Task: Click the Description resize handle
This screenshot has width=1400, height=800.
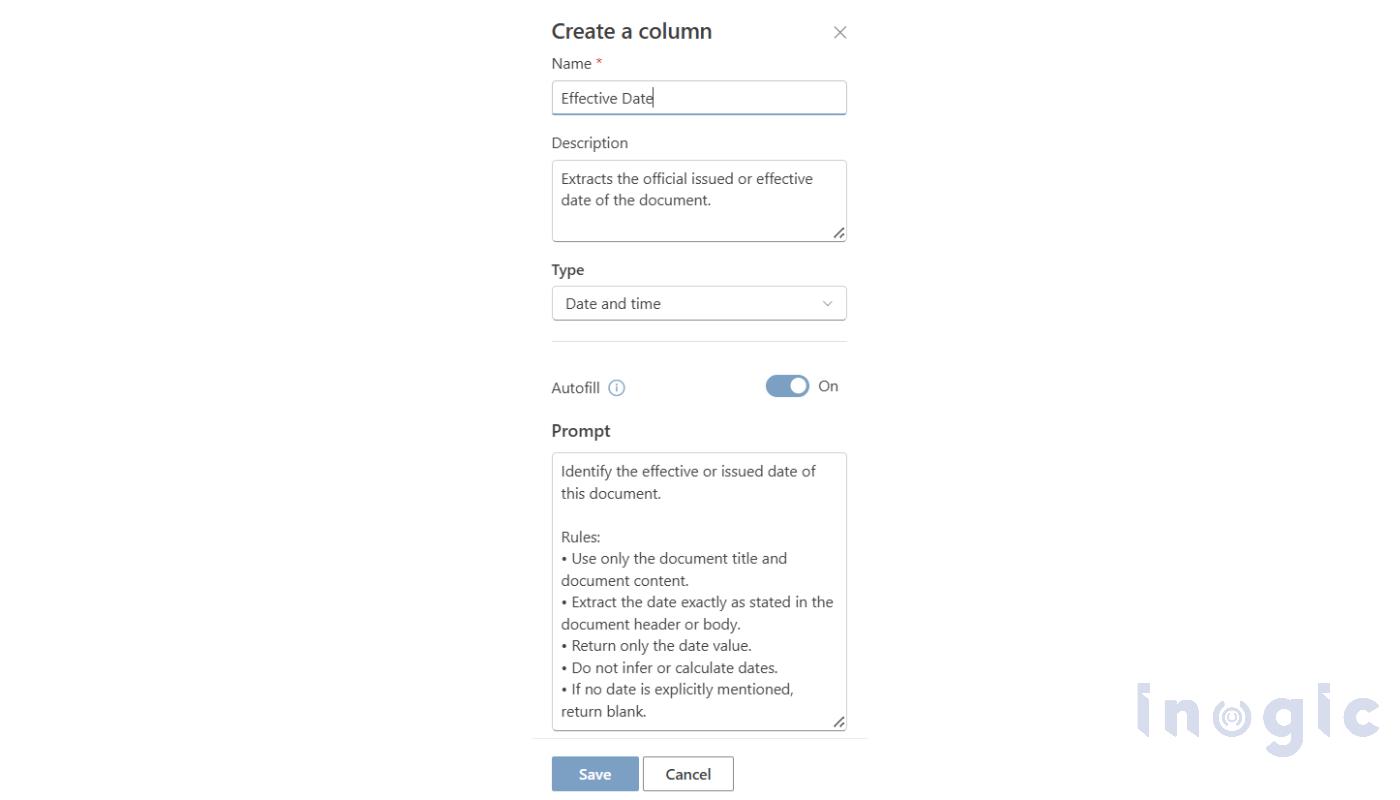Action: 839,234
